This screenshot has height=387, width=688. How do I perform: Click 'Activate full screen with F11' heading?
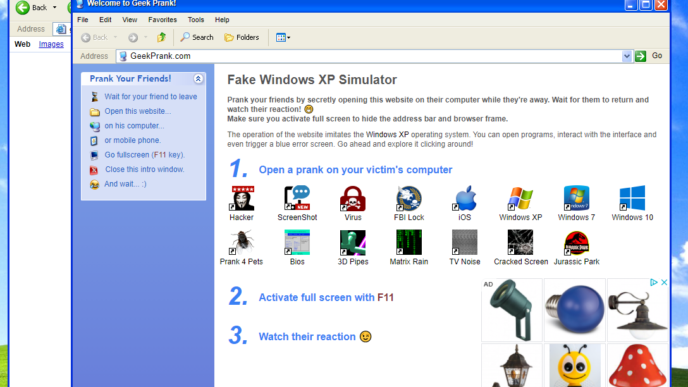point(326,297)
